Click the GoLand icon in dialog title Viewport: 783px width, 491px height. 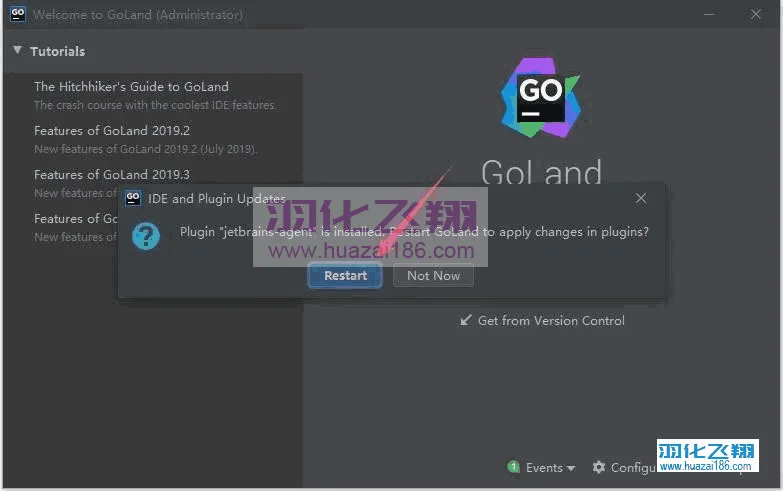[133, 199]
